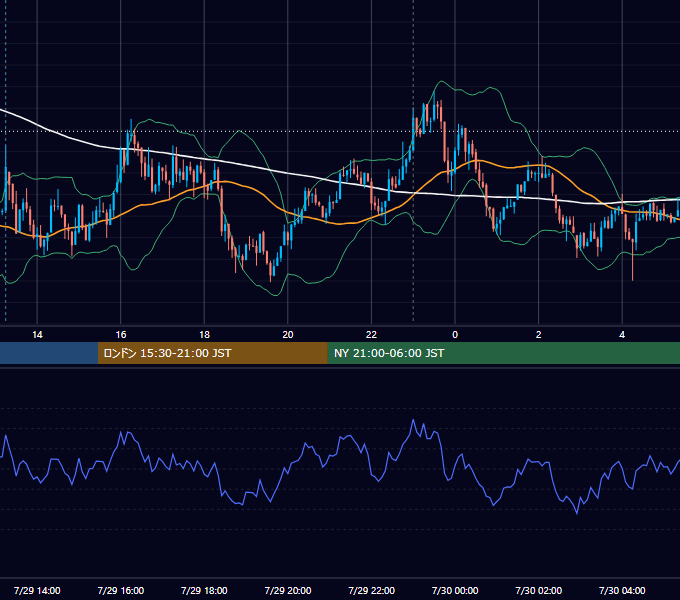The width and height of the screenshot is (680, 600).
Task: Click the hour label 2 on the upper axis
Action: click(x=538, y=335)
